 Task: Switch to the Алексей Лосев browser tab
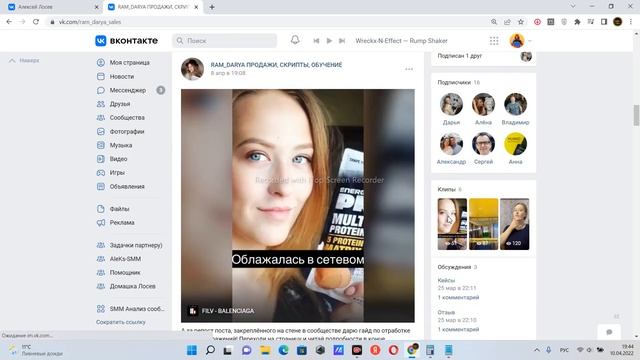(x=53, y=7)
